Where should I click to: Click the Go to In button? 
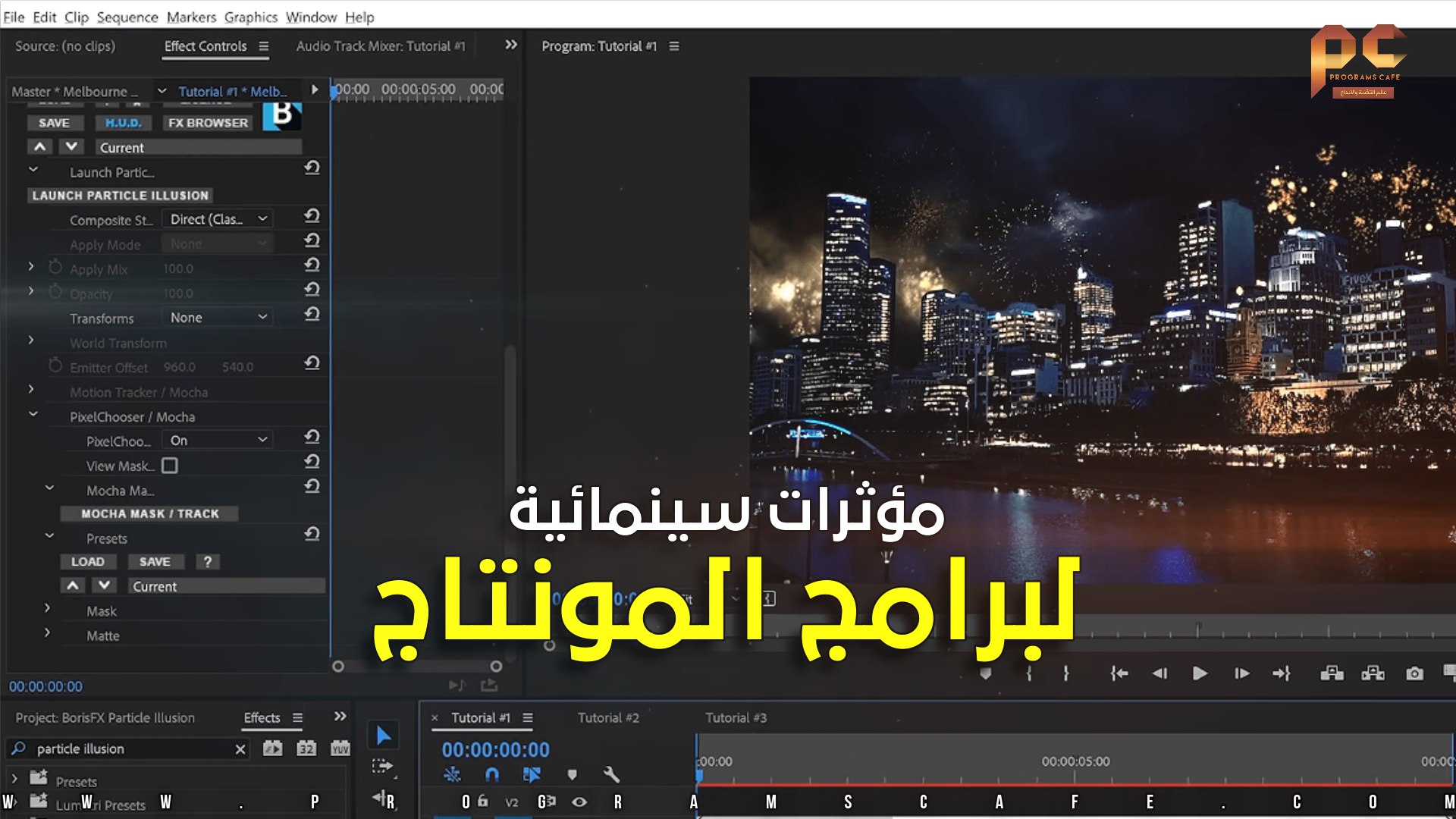coord(1119,673)
